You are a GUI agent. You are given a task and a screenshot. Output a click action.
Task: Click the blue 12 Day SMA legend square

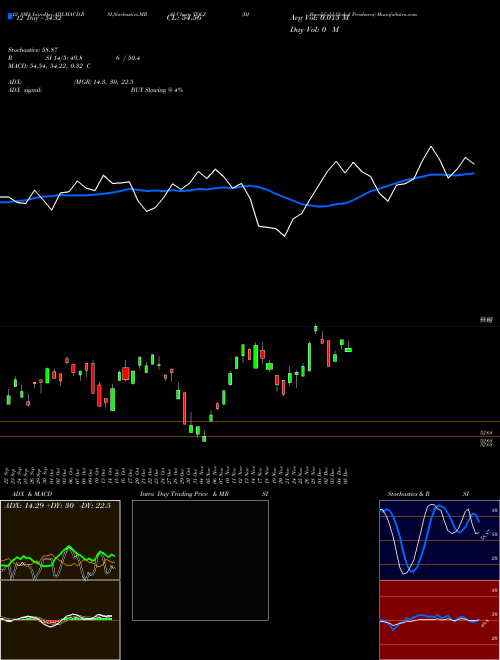[x=10, y=16]
